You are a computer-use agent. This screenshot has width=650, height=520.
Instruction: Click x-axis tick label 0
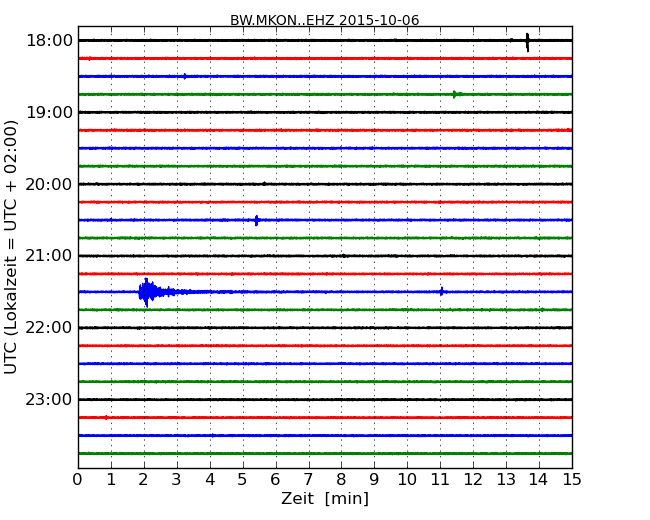(x=78, y=479)
